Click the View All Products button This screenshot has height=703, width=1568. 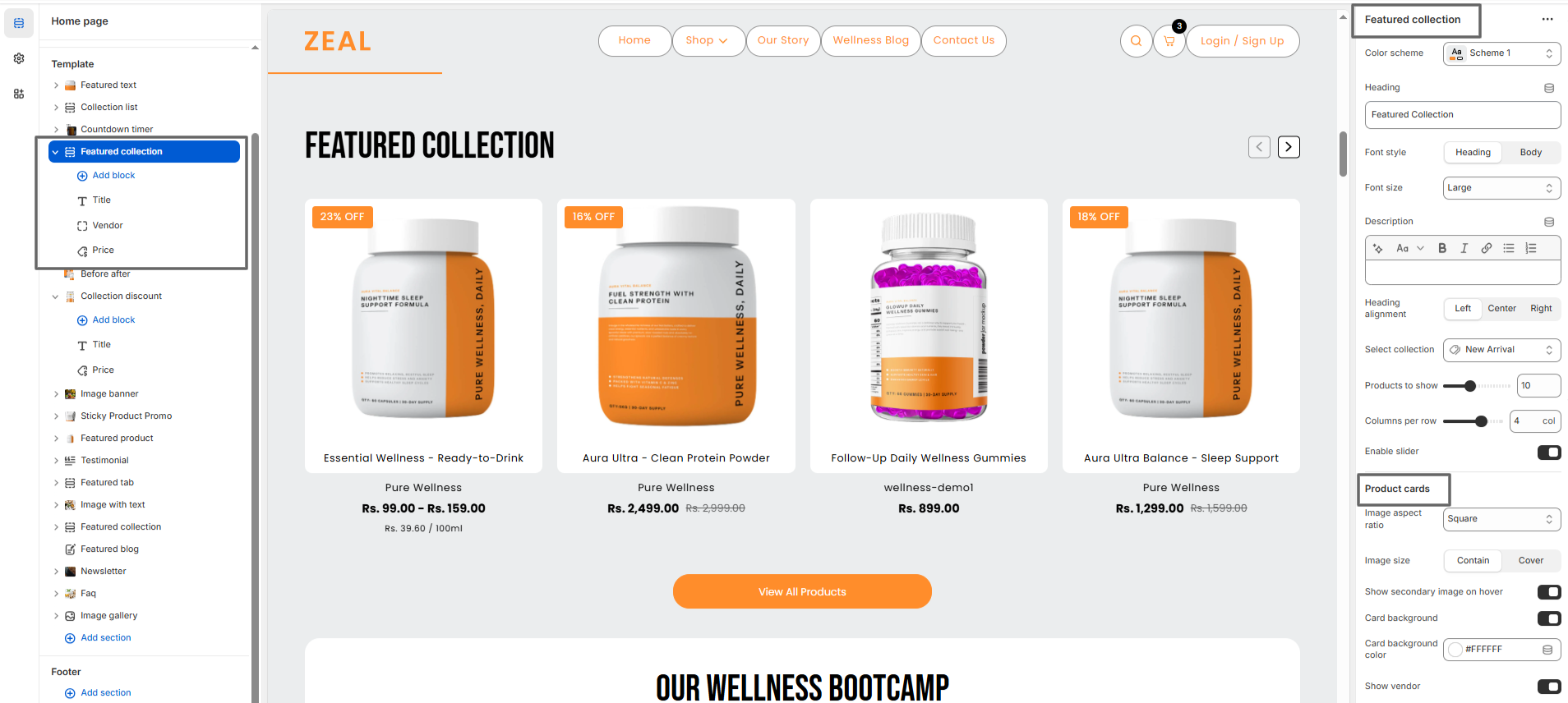802,591
